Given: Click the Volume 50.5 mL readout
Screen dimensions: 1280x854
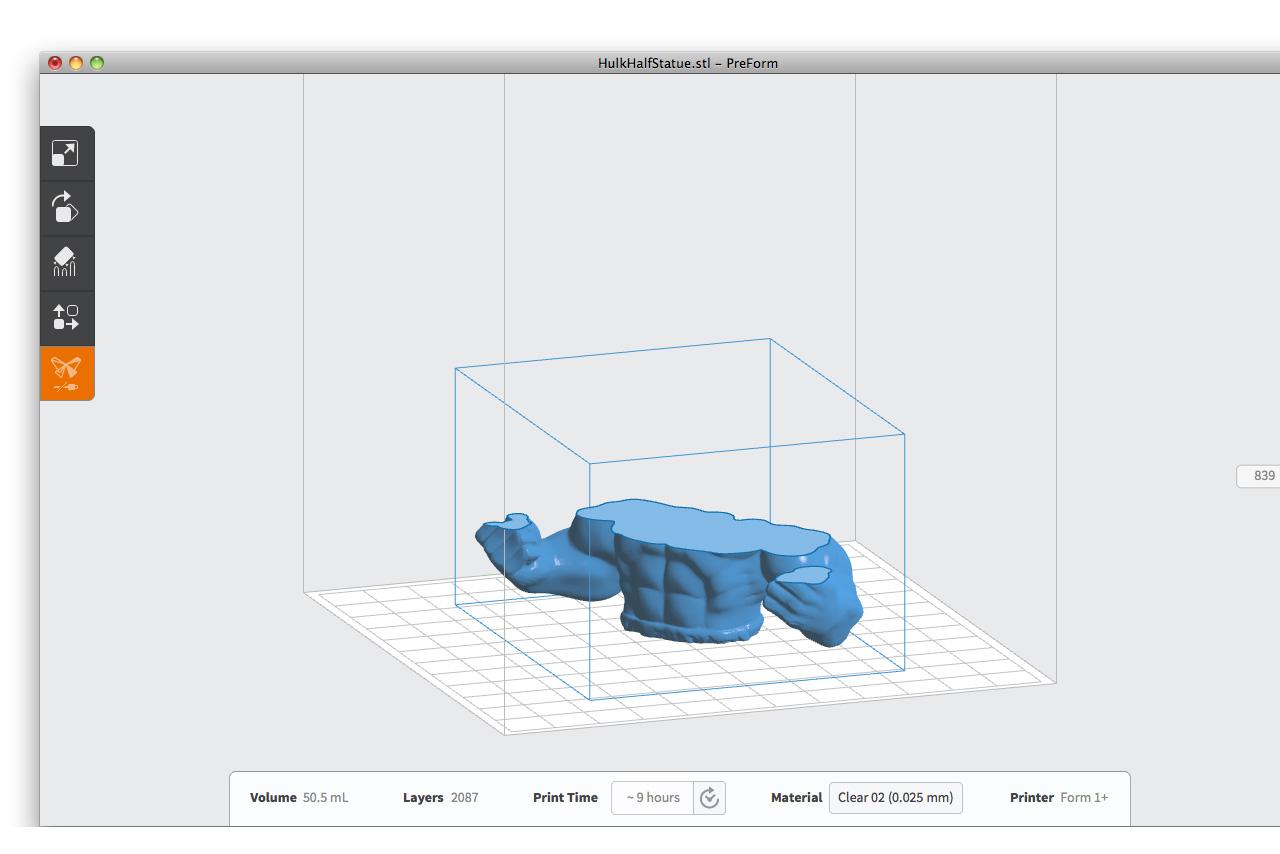Looking at the screenshot, I should (x=299, y=798).
